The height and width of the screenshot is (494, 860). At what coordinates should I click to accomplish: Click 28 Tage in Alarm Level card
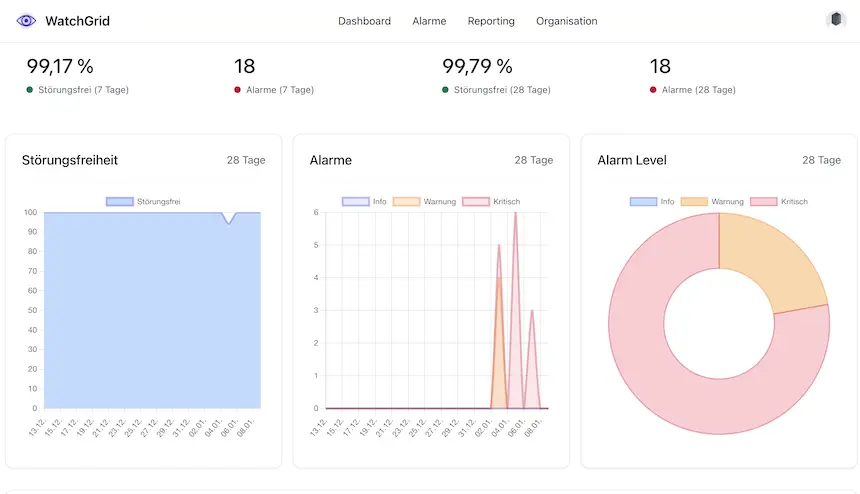click(x=821, y=160)
